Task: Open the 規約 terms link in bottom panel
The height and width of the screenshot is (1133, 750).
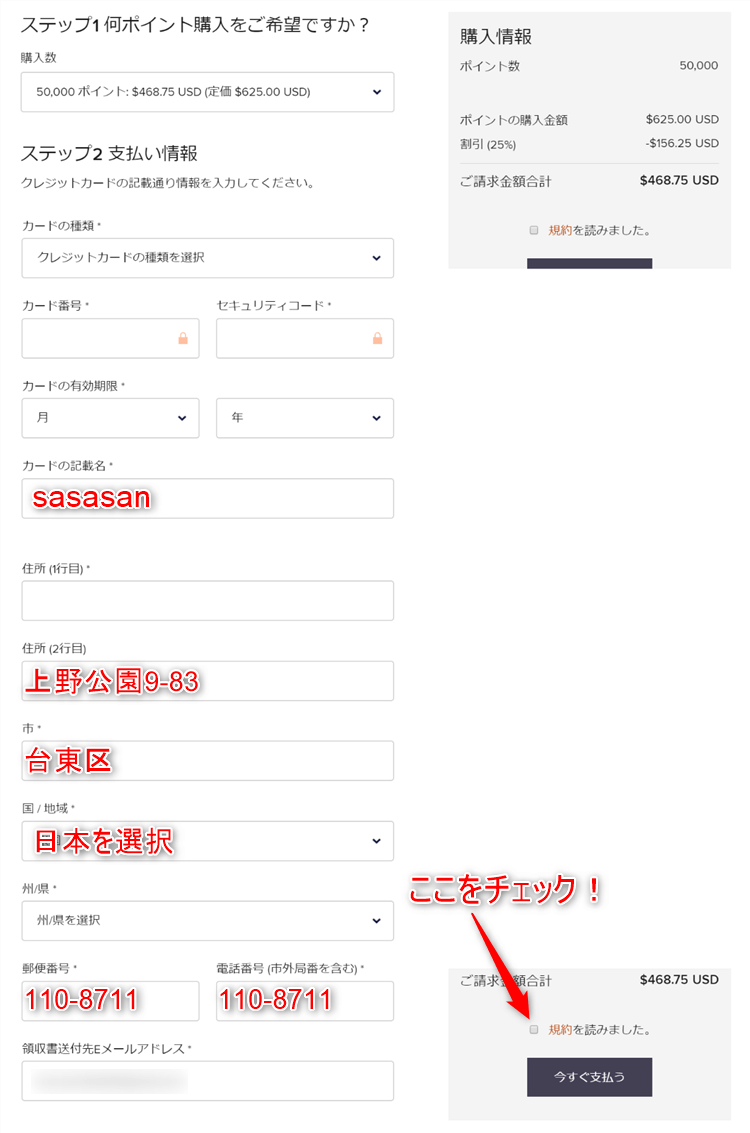Action: [560, 1029]
